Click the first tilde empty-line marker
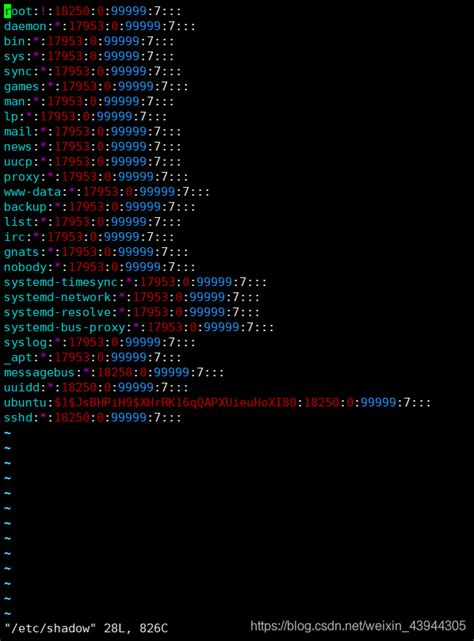Viewport: 474px width, 641px height. point(7,433)
